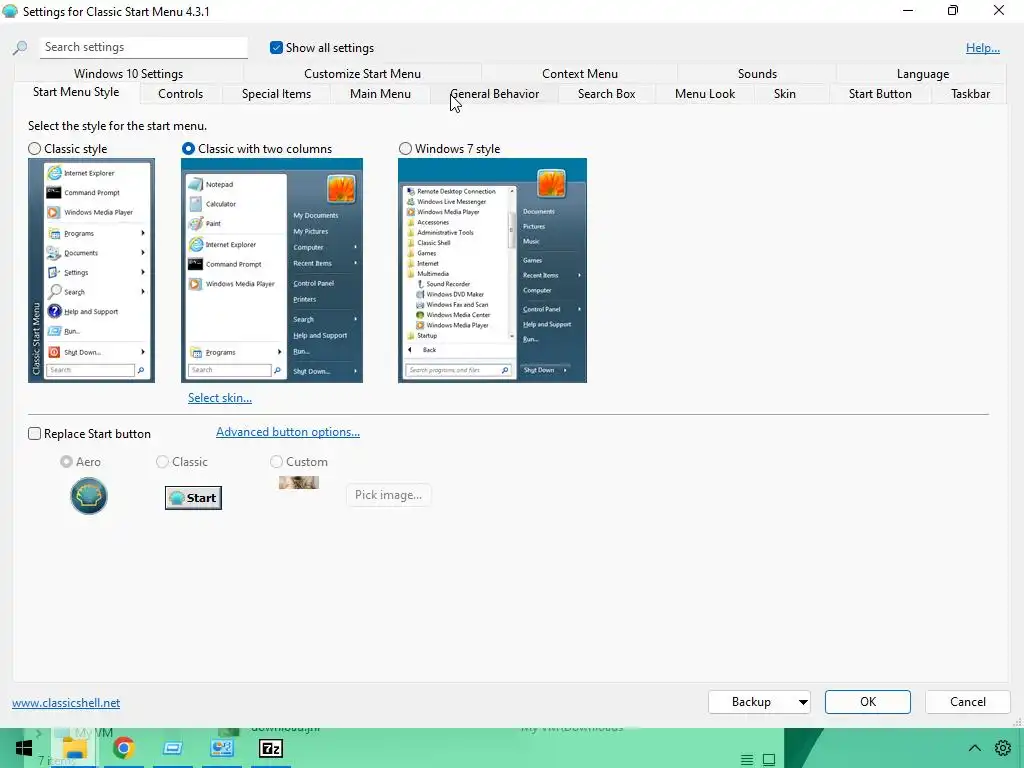The image size is (1024, 768).
Task: Click the large icons view icon in Explorer window
Action: click(x=769, y=760)
